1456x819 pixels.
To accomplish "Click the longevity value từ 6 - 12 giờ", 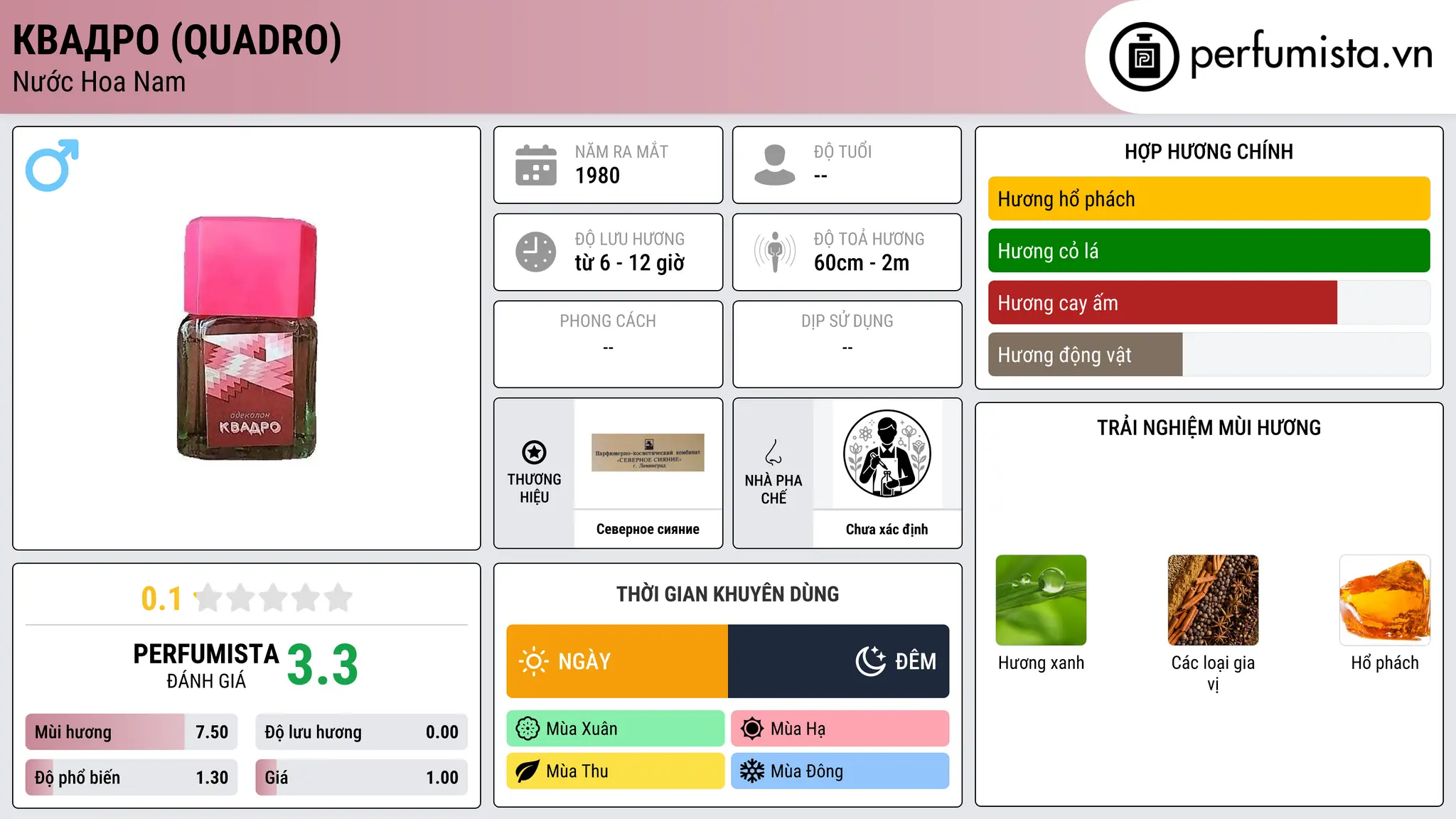I will coord(629,263).
